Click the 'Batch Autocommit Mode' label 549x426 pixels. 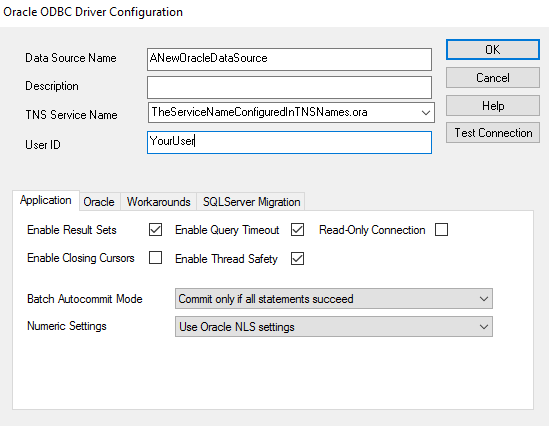[85, 299]
